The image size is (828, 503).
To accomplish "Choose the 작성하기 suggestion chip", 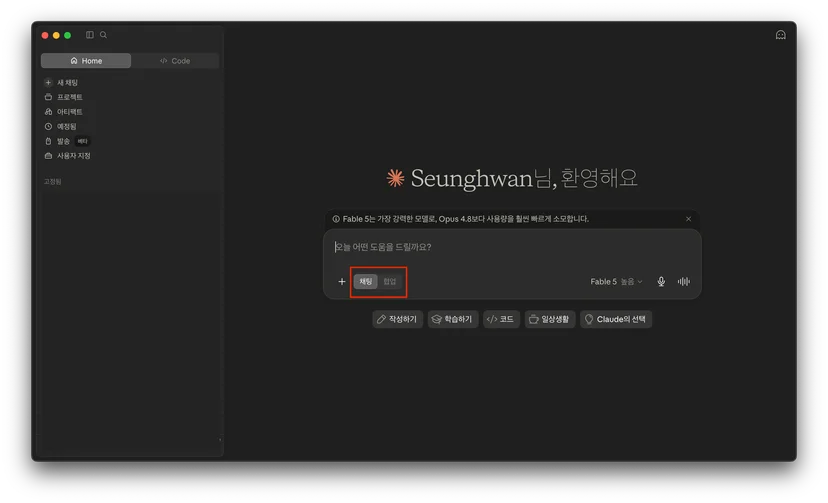I will 398,319.
